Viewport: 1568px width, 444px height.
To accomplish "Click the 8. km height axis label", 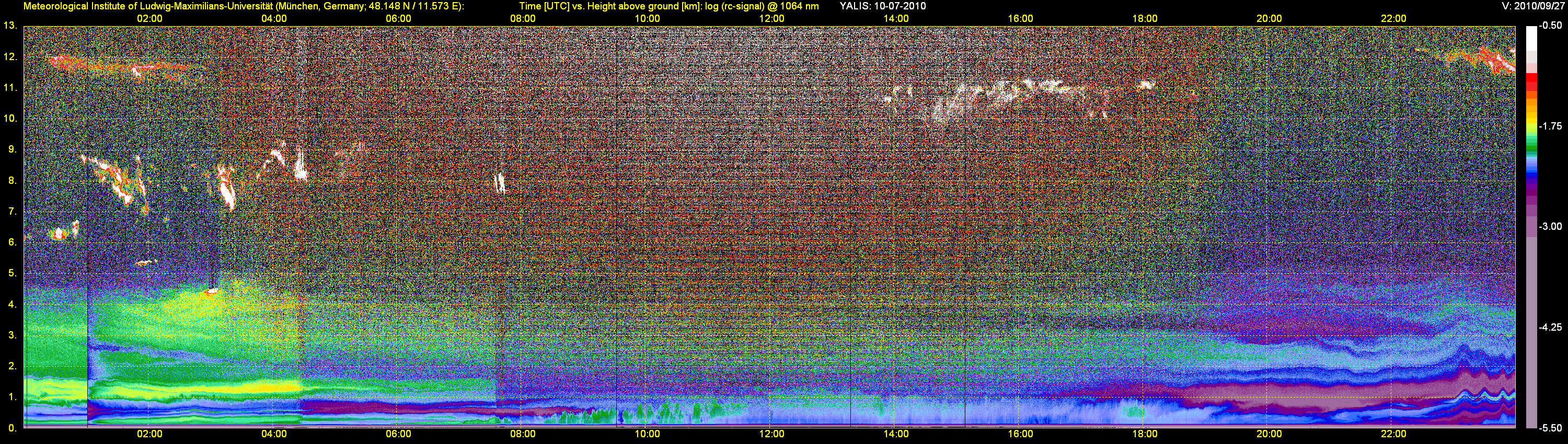I will [12, 180].
